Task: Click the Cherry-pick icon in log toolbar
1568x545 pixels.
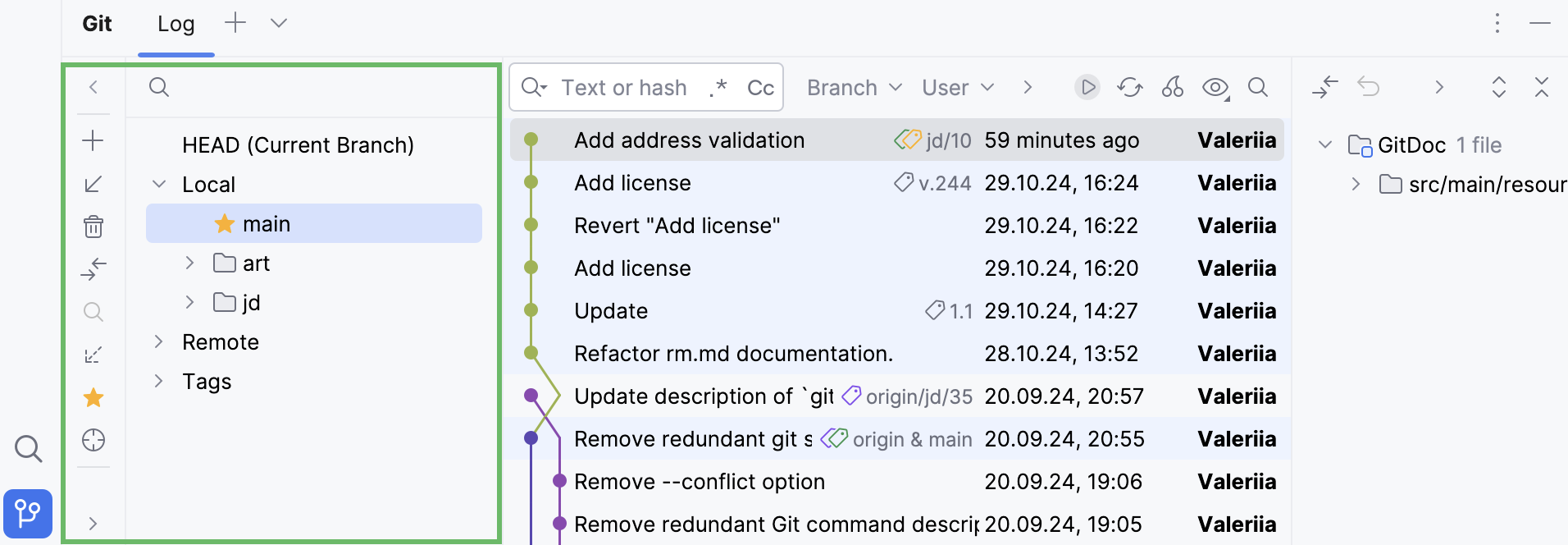Action: [x=1173, y=87]
